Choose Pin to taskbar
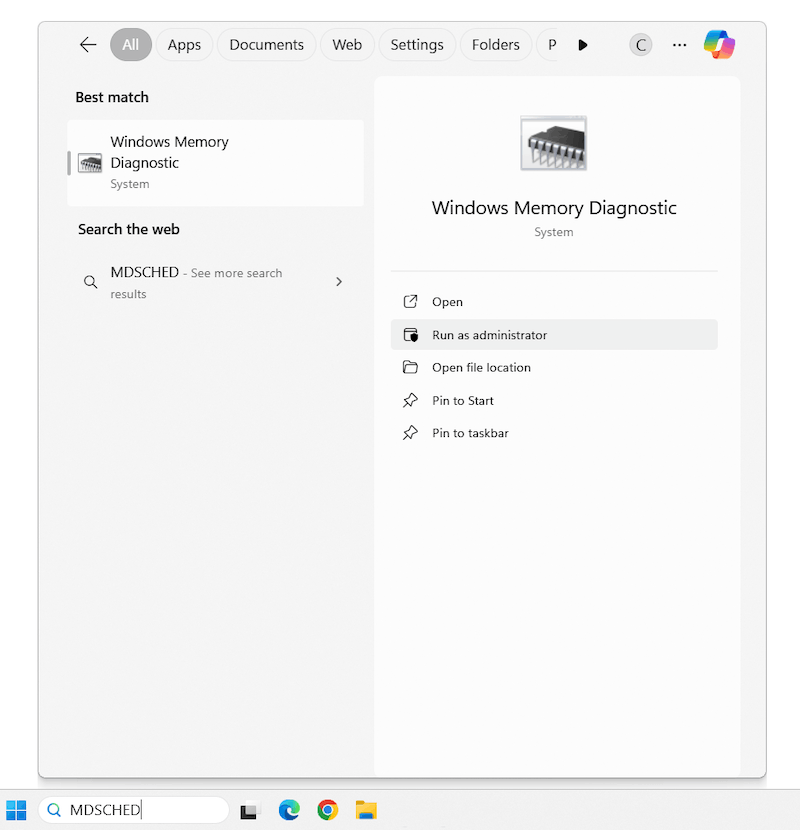 click(554, 433)
